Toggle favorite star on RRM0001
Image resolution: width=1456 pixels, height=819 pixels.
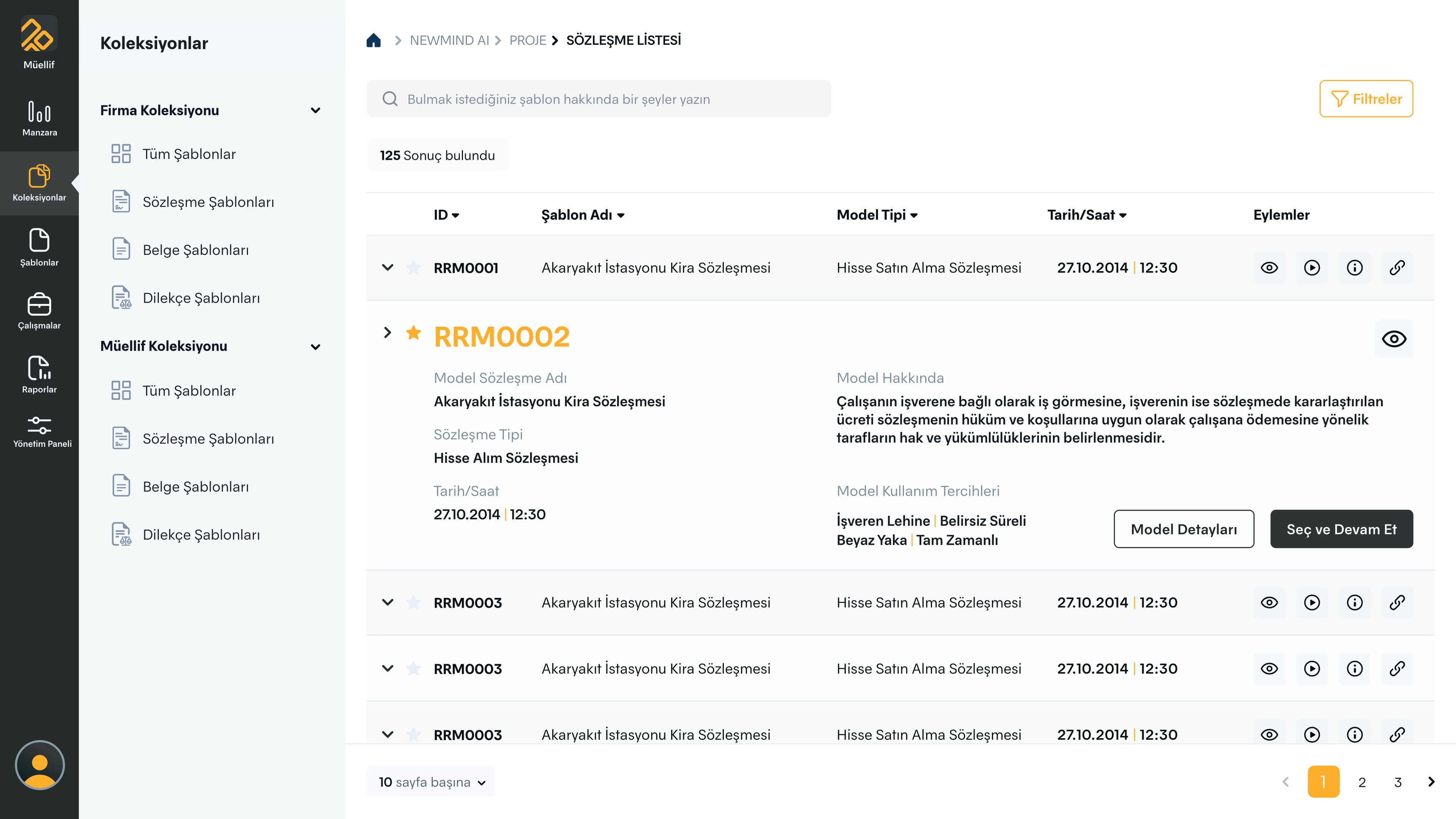coord(414,267)
